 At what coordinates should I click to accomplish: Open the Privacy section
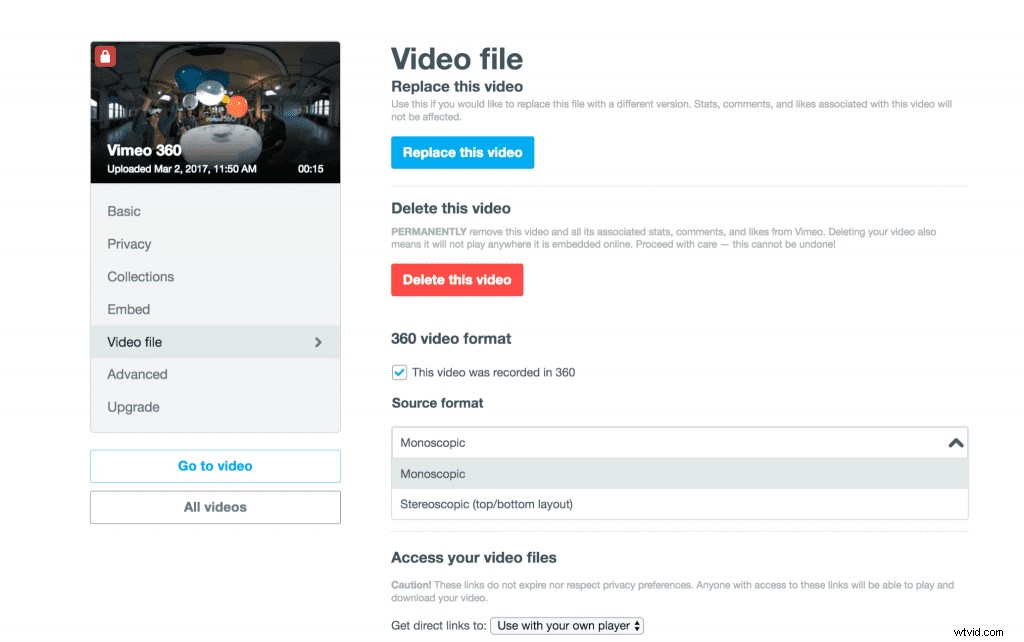coord(129,244)
